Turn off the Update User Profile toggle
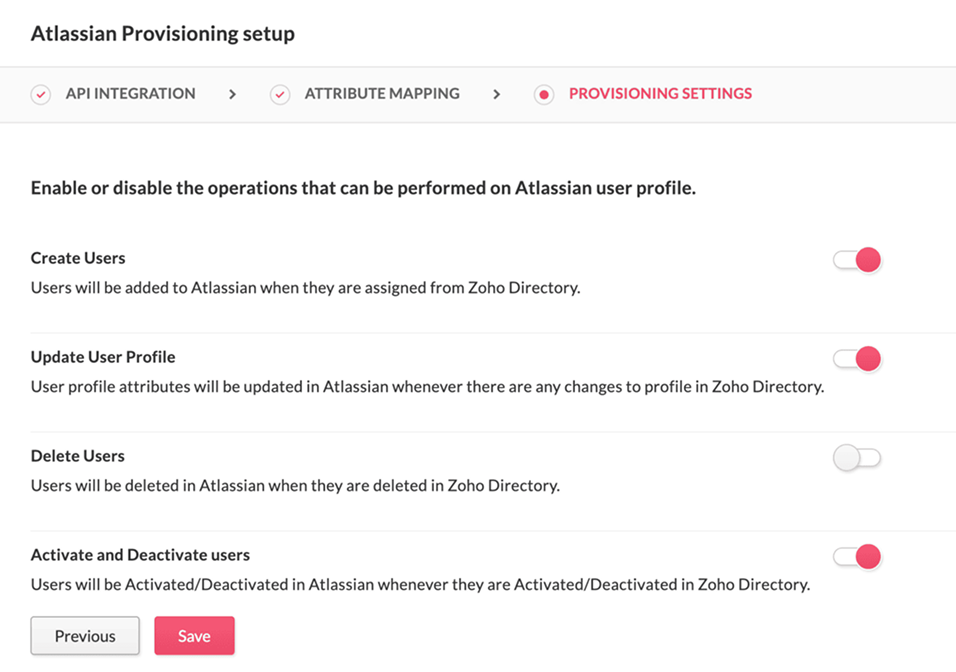The width and height of the screenshot is (956, 672). tap(857, 358)
